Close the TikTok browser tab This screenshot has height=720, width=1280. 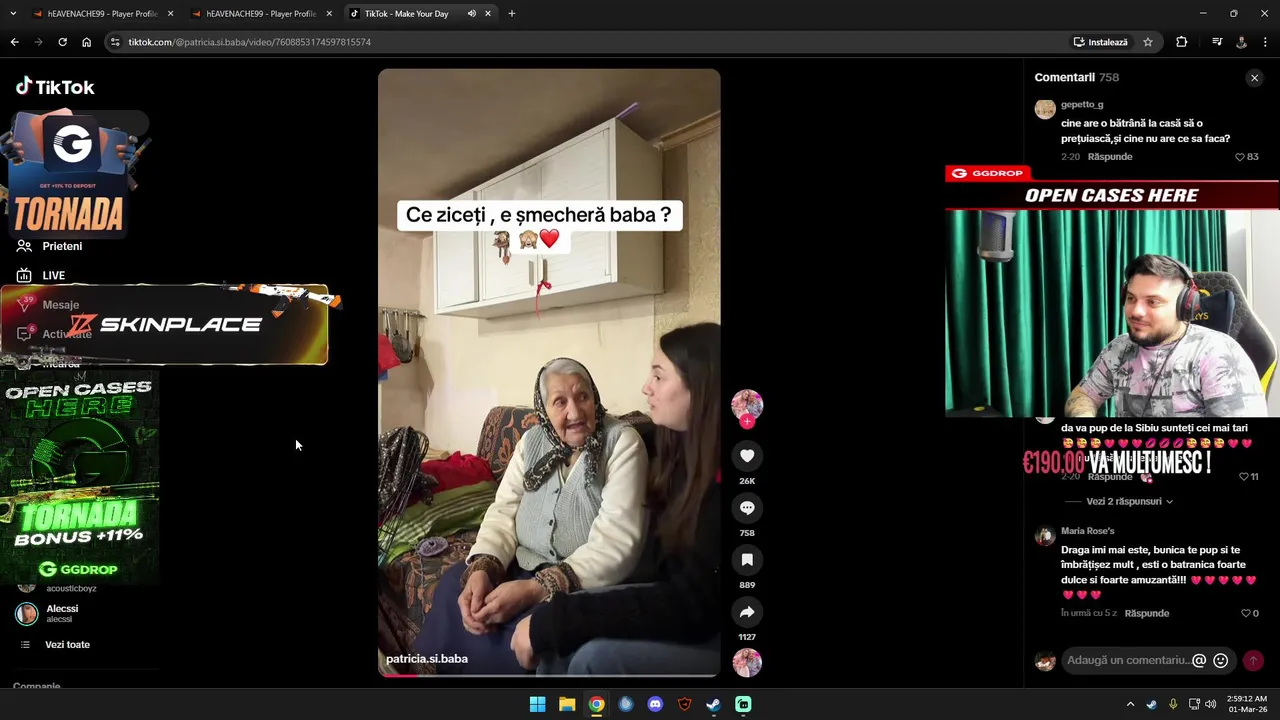tap(488, 14)
